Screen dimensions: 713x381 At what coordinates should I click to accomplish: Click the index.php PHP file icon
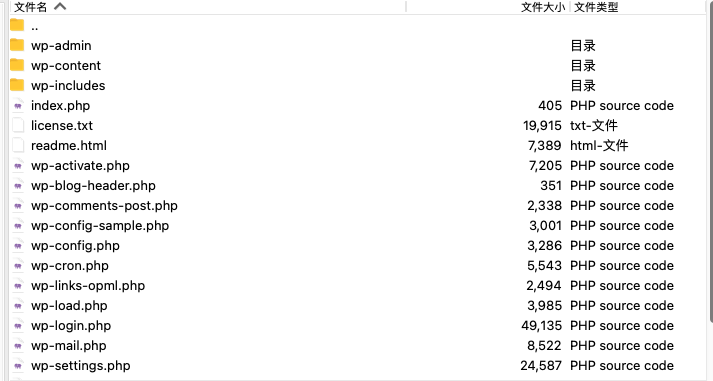18,105
